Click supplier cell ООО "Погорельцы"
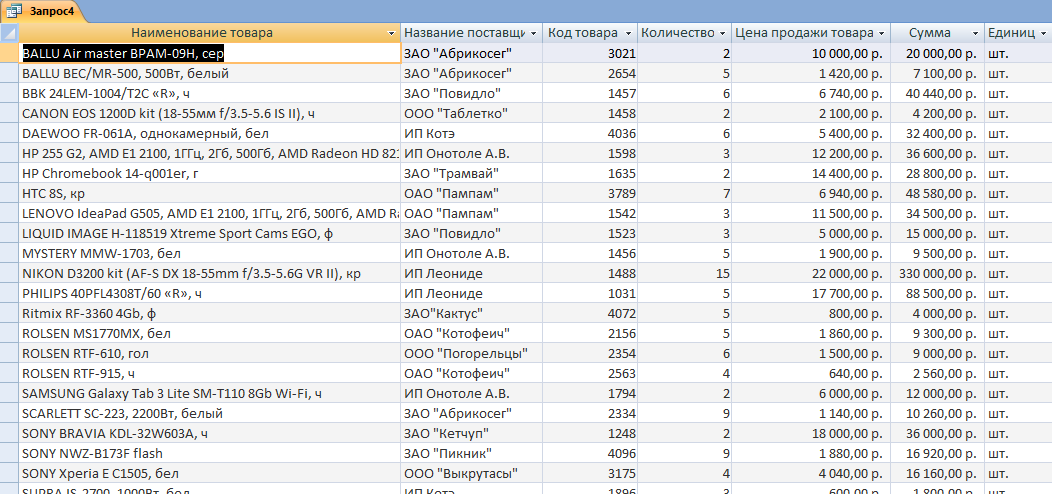 tap(472, 354)
